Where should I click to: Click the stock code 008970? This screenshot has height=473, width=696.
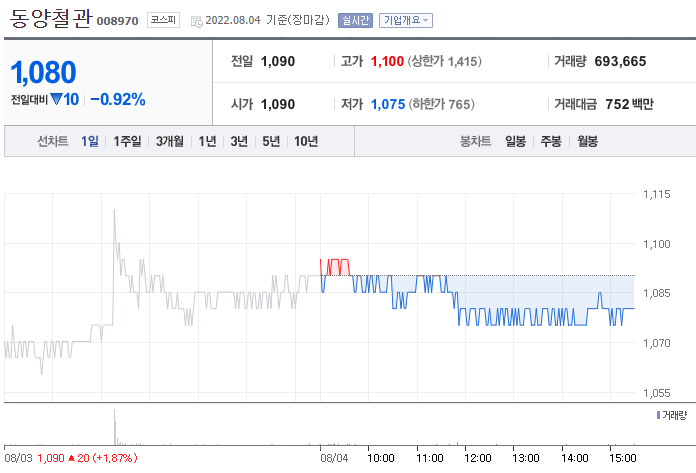pyautogui.click(x=118, y=21)
